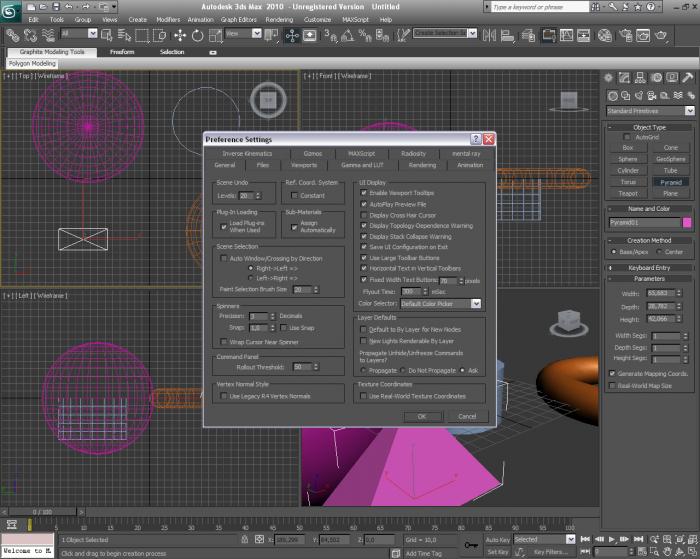Click Play Animation button
The width and height of the screenshot is (700, 559).
click(x=612, y=539)
